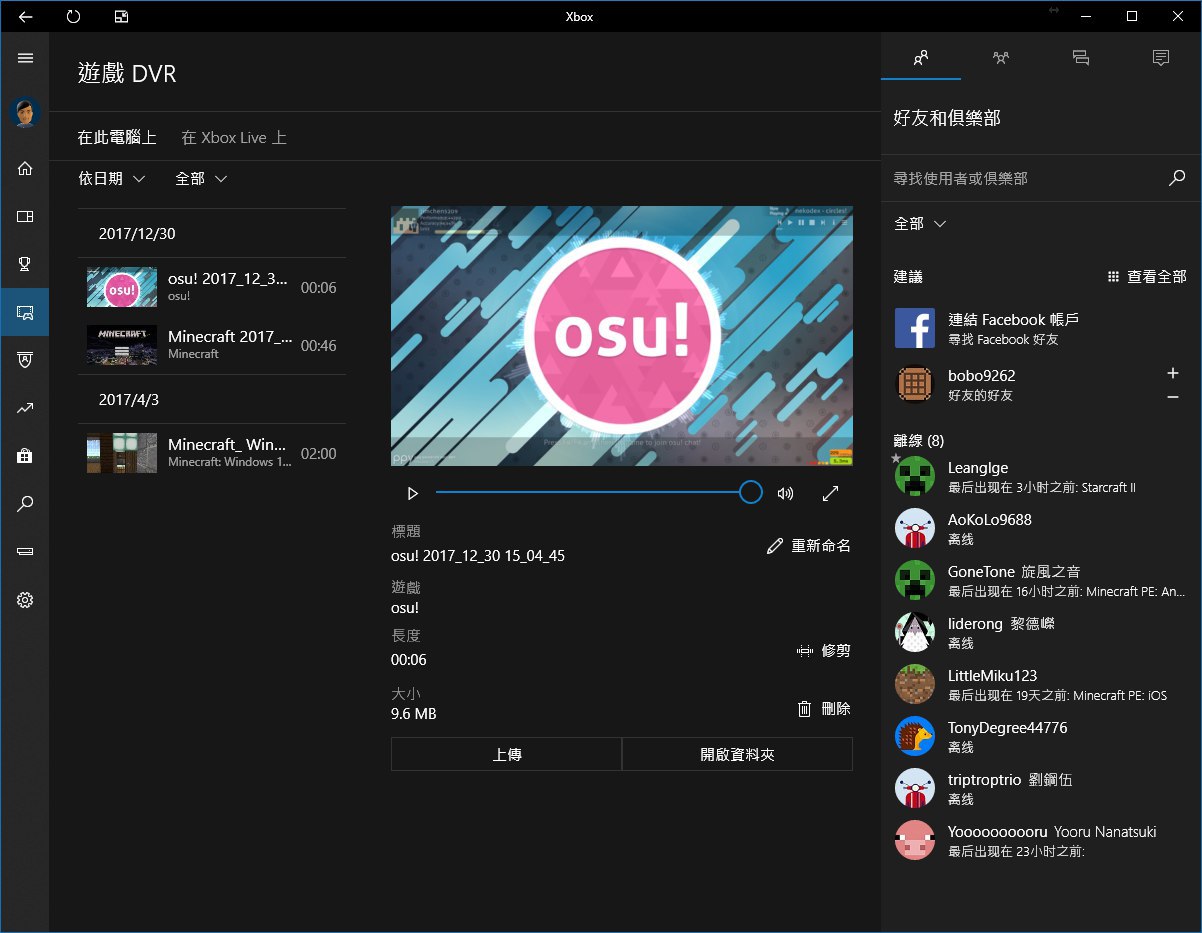Click the trash Delete clip icon
Viewport: 1202px width, 933px height.
pyautogui.click(x=804, y=709)
